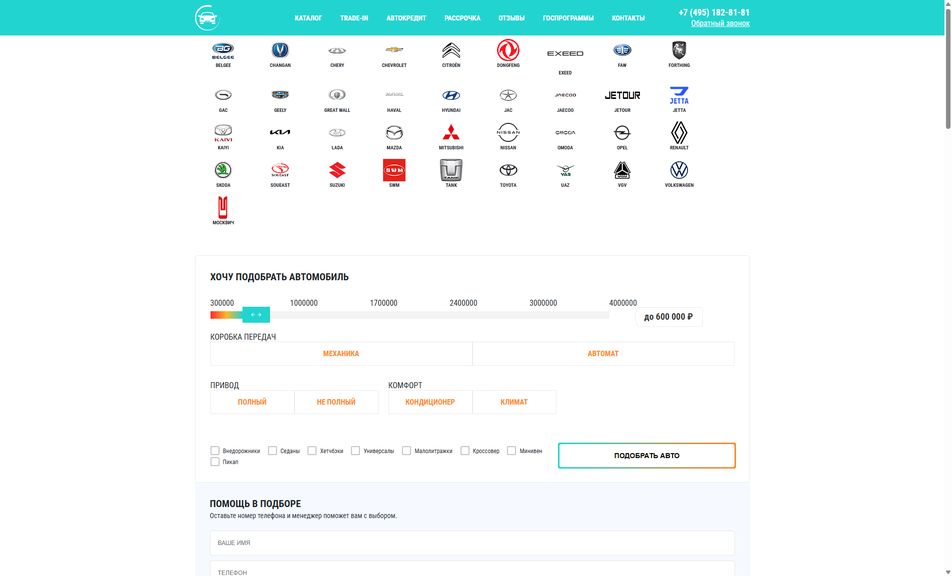Click the Подобрать авто button
Viewport: 952px width, 576px height.
pos(647,455)
